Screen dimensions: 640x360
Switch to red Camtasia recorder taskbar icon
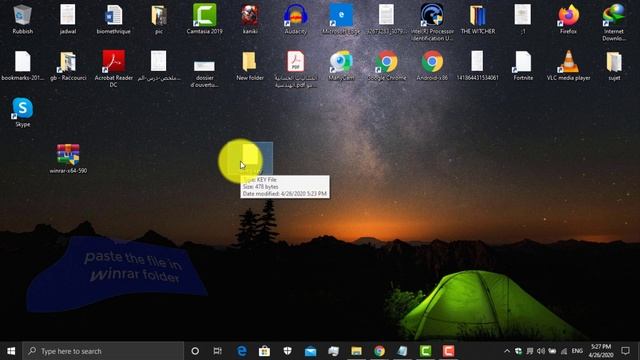tap(448, 351)
